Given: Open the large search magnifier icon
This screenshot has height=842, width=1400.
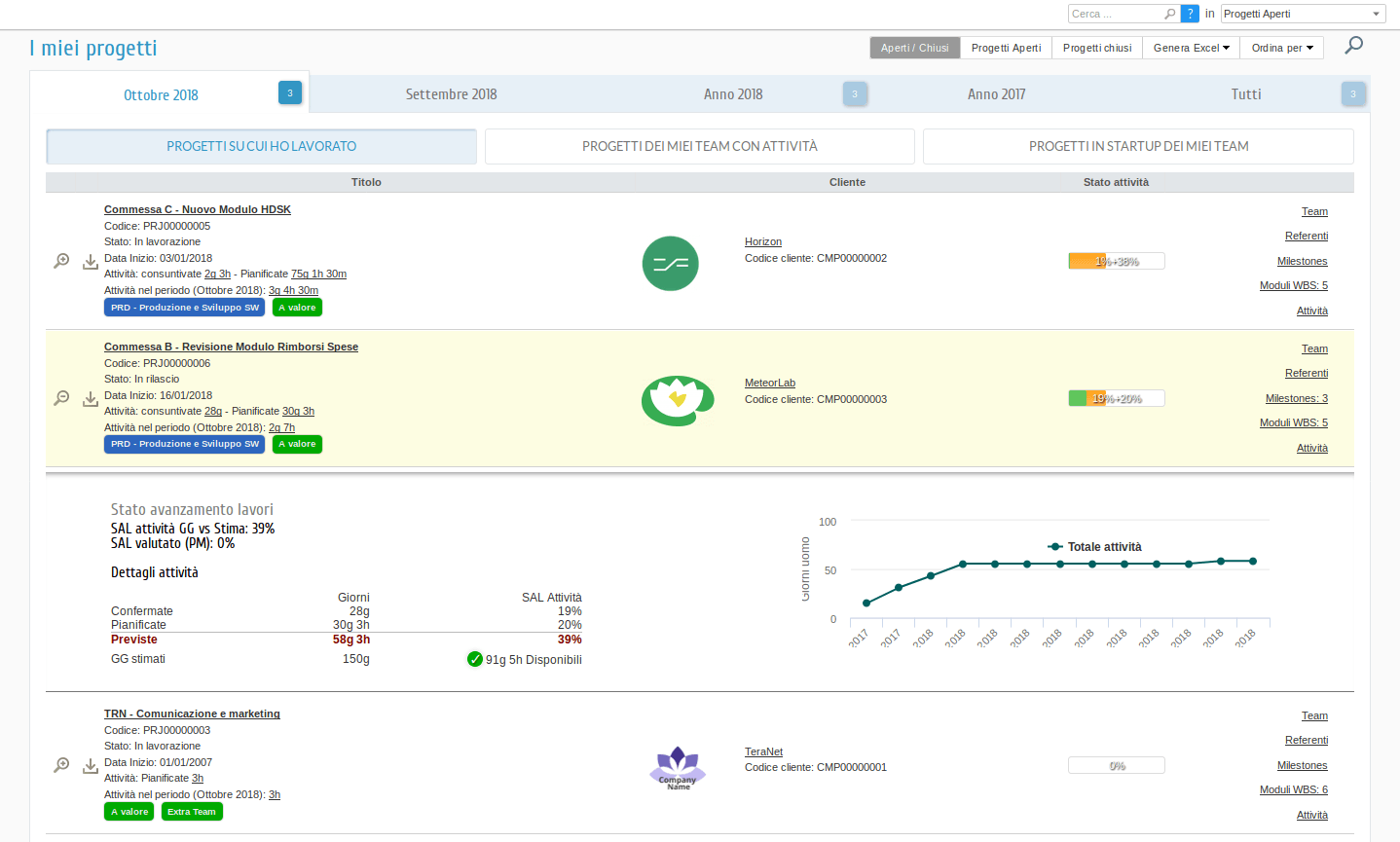Looking at the screenshot, I should pos(1353,46).
